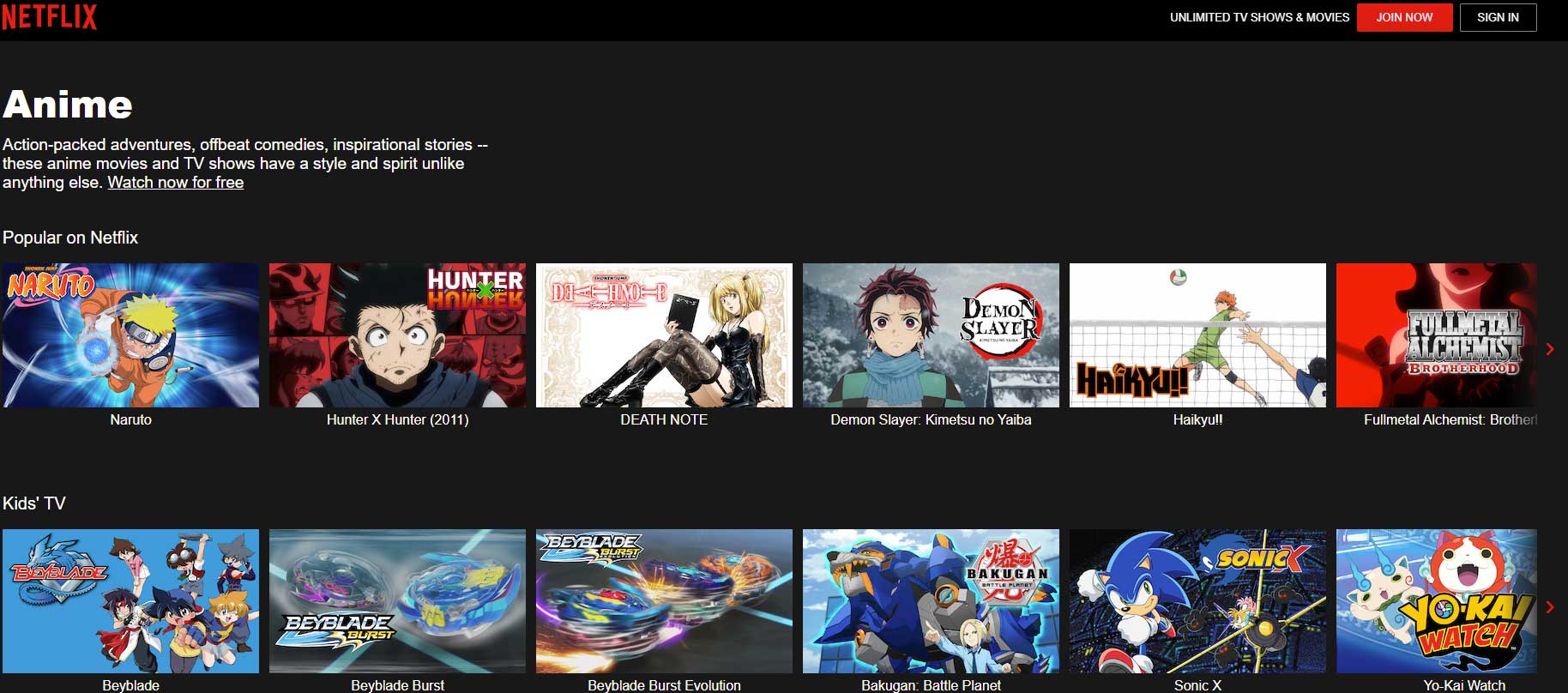
Task: Click the Join Now button
Action: (1404, 17)
